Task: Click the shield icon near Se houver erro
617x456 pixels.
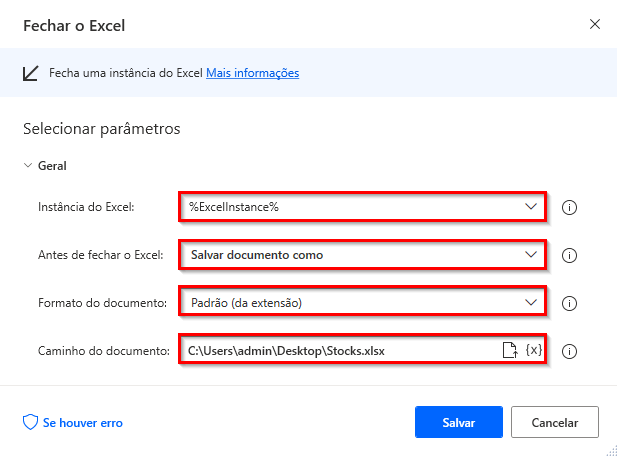Action: (x=30, y=423)
